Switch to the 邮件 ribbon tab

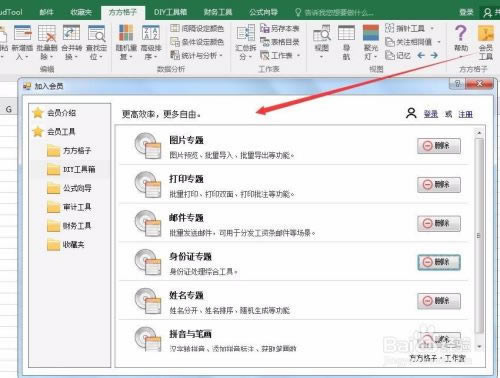[46, 12]
